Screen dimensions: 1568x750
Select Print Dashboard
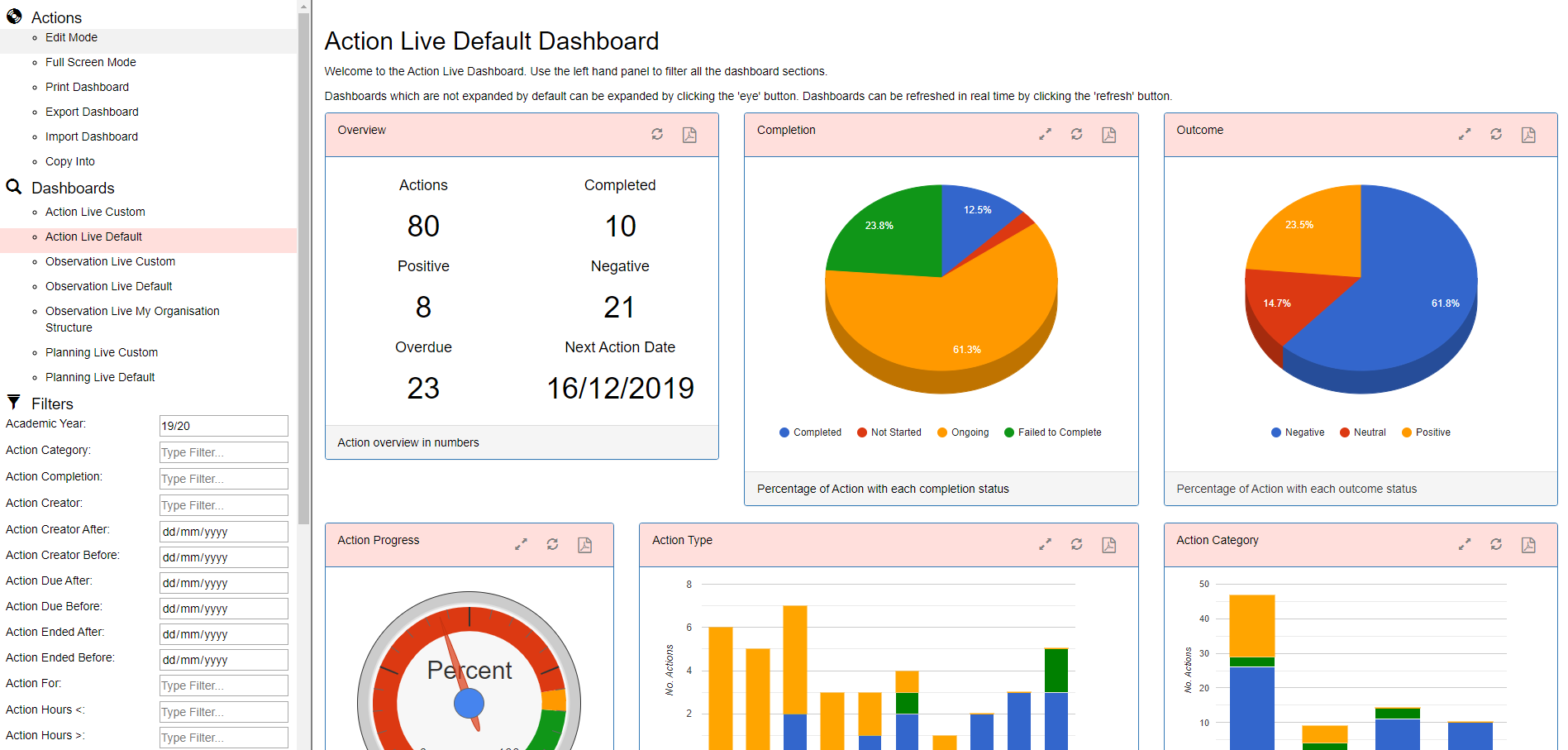[x=87, y=87]
